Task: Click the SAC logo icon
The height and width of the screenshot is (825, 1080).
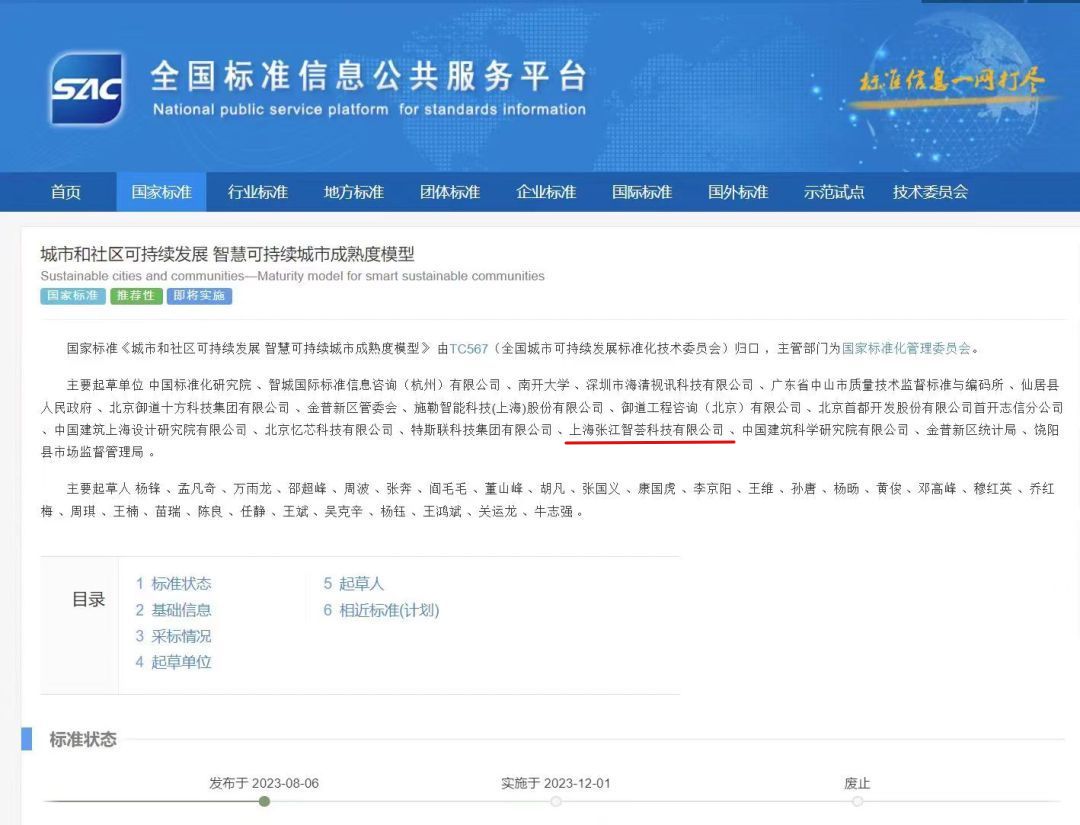Action: (x=88, y=89)
